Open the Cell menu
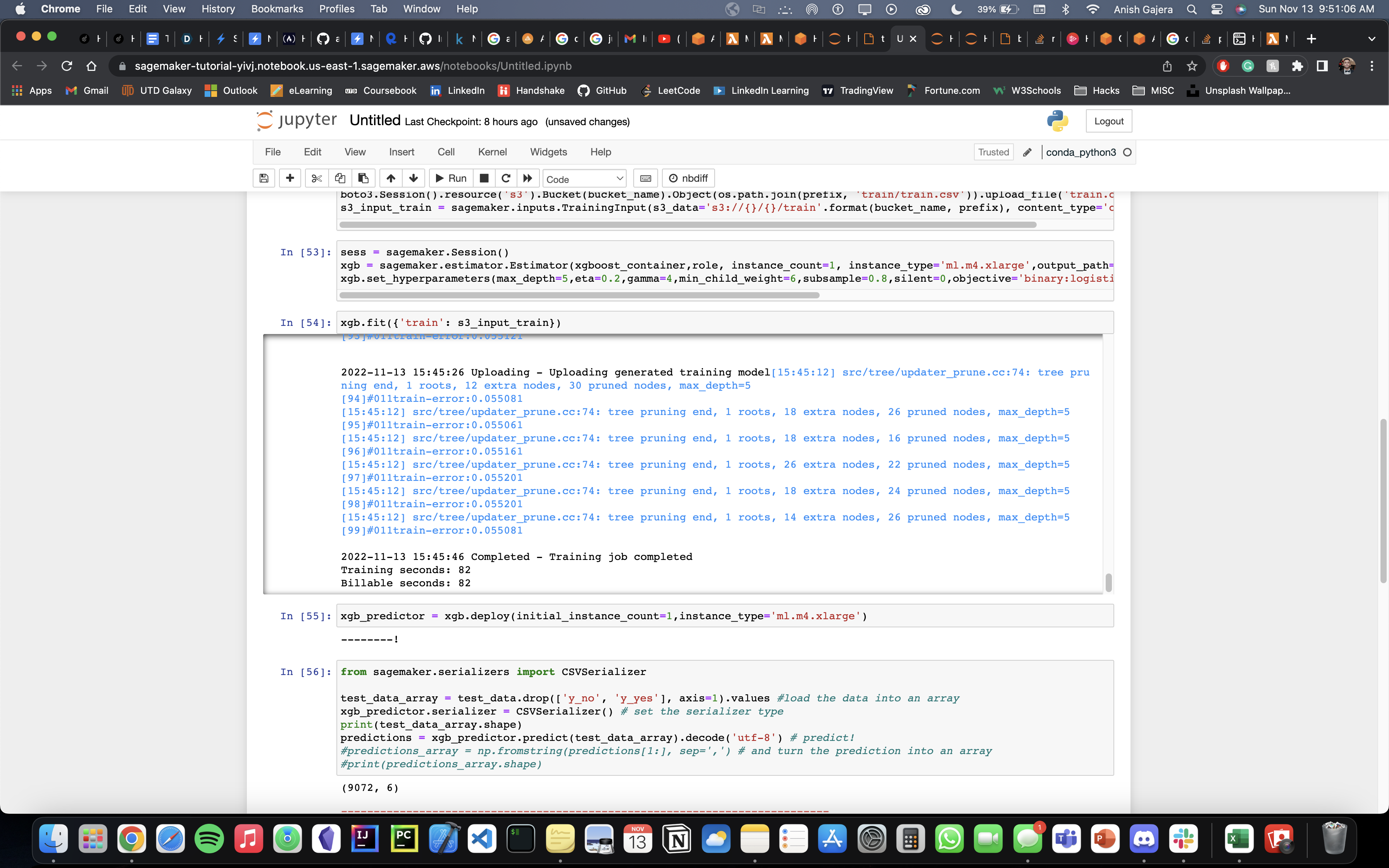 445,152
